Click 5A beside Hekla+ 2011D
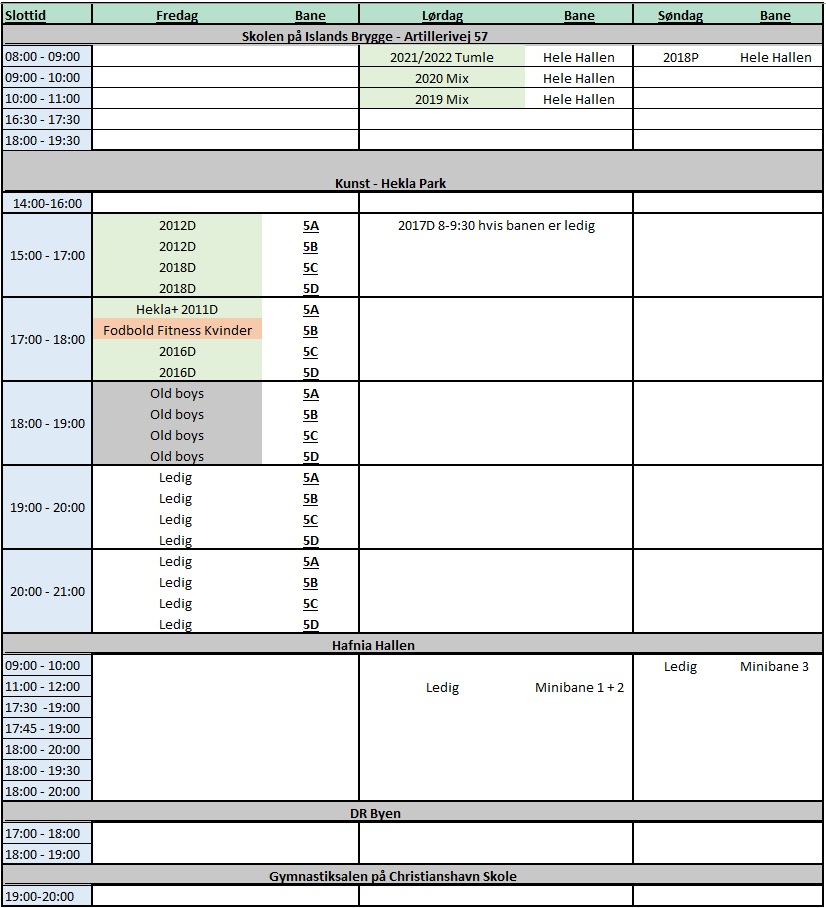 310,310
